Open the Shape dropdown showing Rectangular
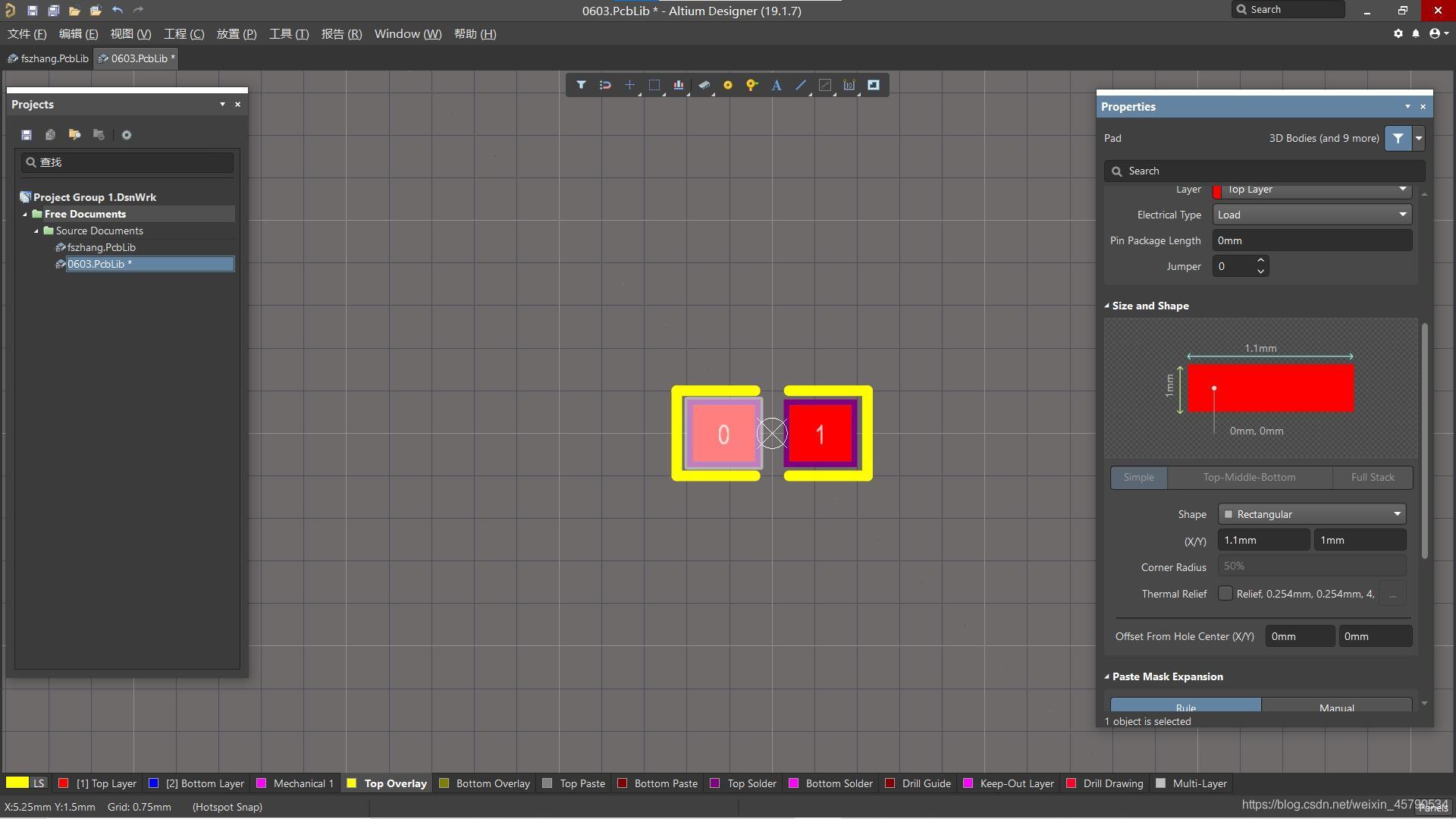 pos(1312,514)
